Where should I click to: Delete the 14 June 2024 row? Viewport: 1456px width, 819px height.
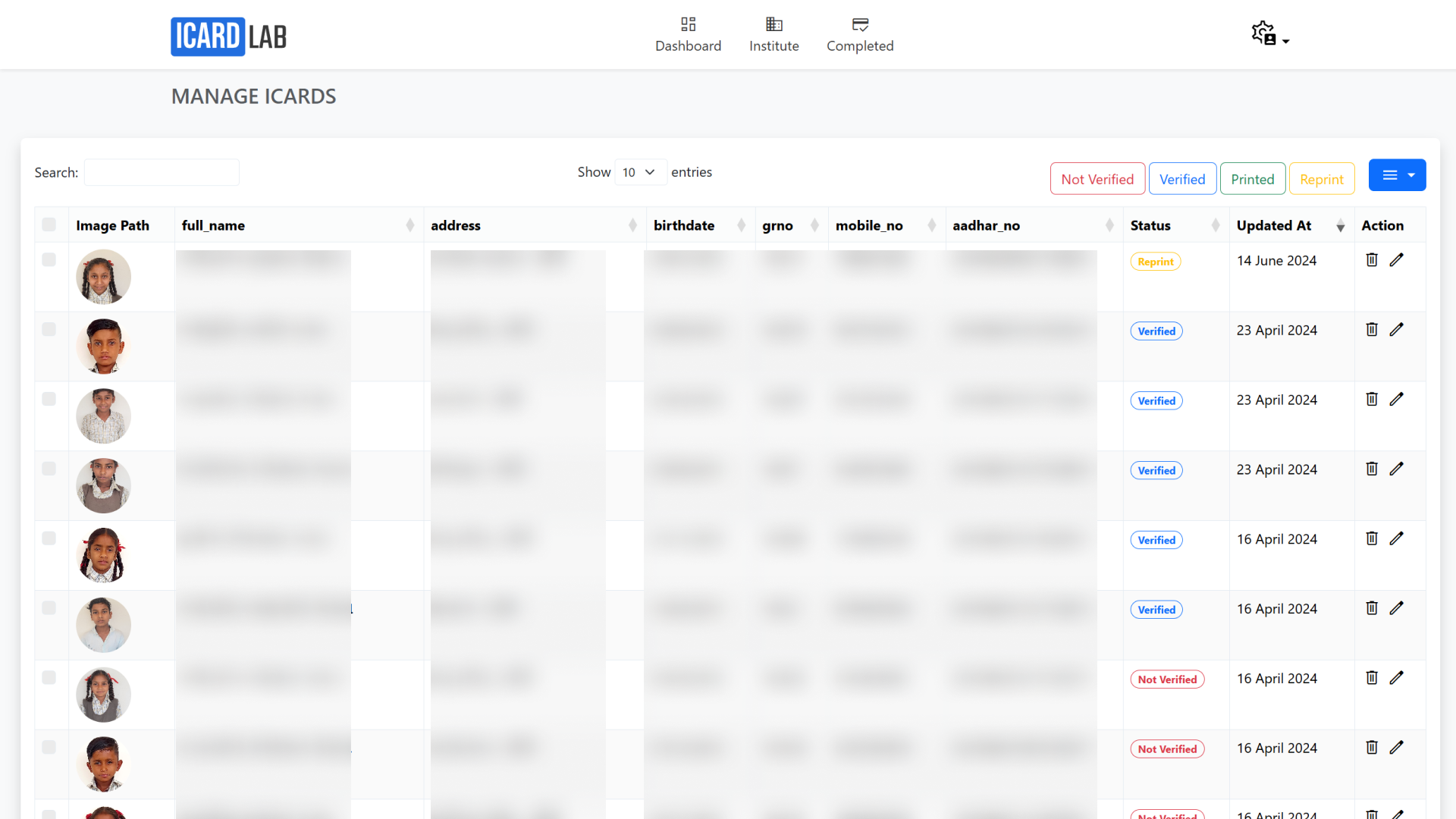(x=1372, y=260)
